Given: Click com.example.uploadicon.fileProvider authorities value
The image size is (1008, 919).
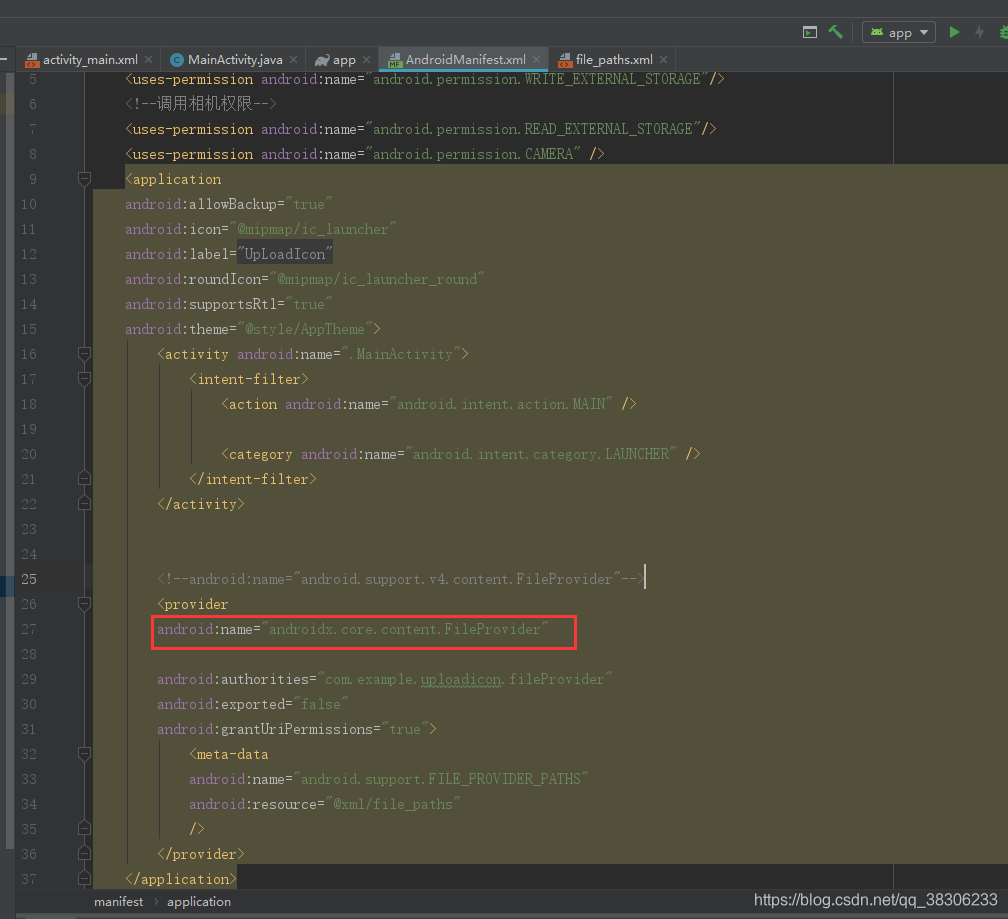Looking at the screenshot, I should (x=465, y=679).
